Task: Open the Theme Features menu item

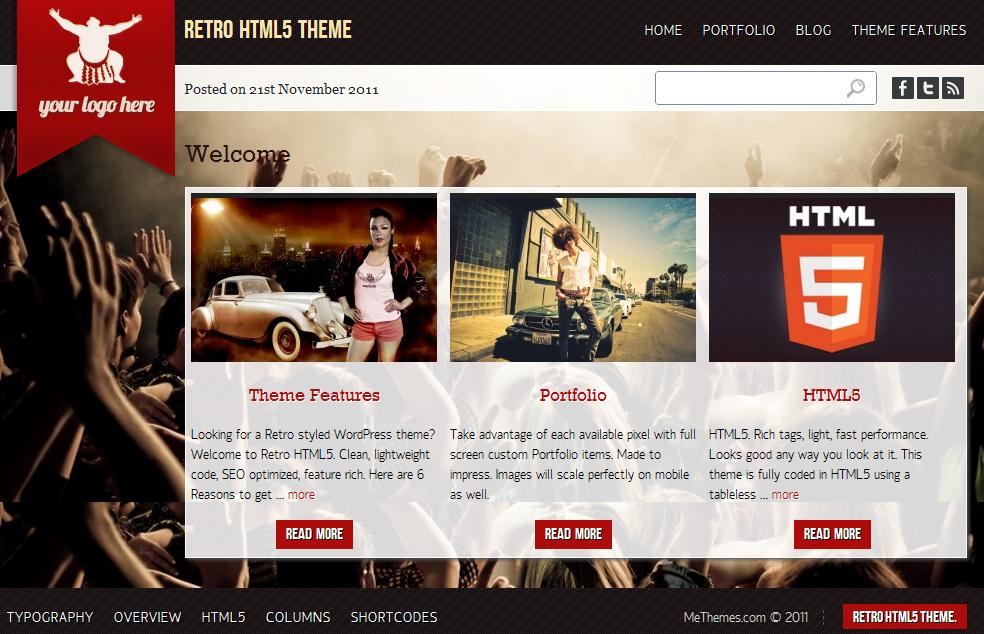Action: pos(909,30)
